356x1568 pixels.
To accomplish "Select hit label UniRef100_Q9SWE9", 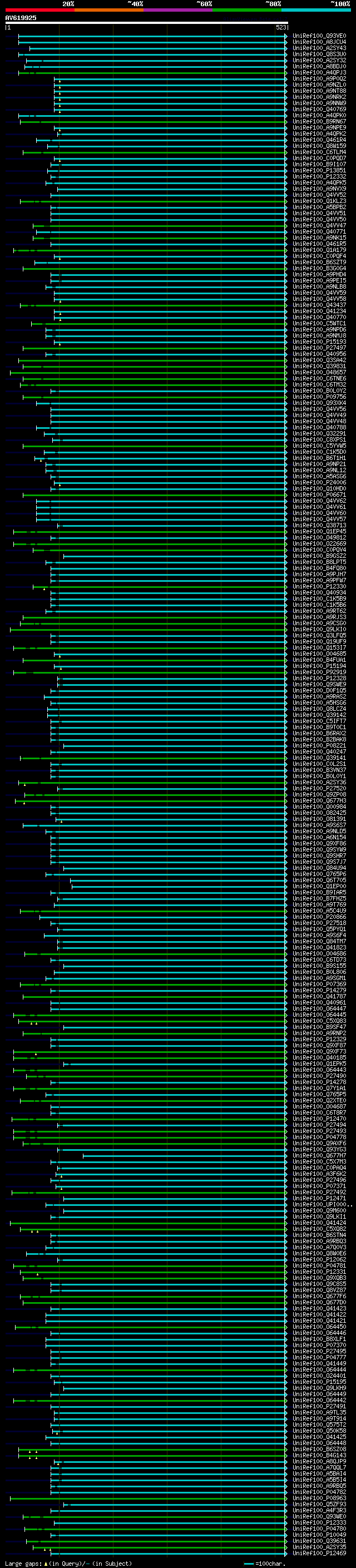I will pos(319,684).
